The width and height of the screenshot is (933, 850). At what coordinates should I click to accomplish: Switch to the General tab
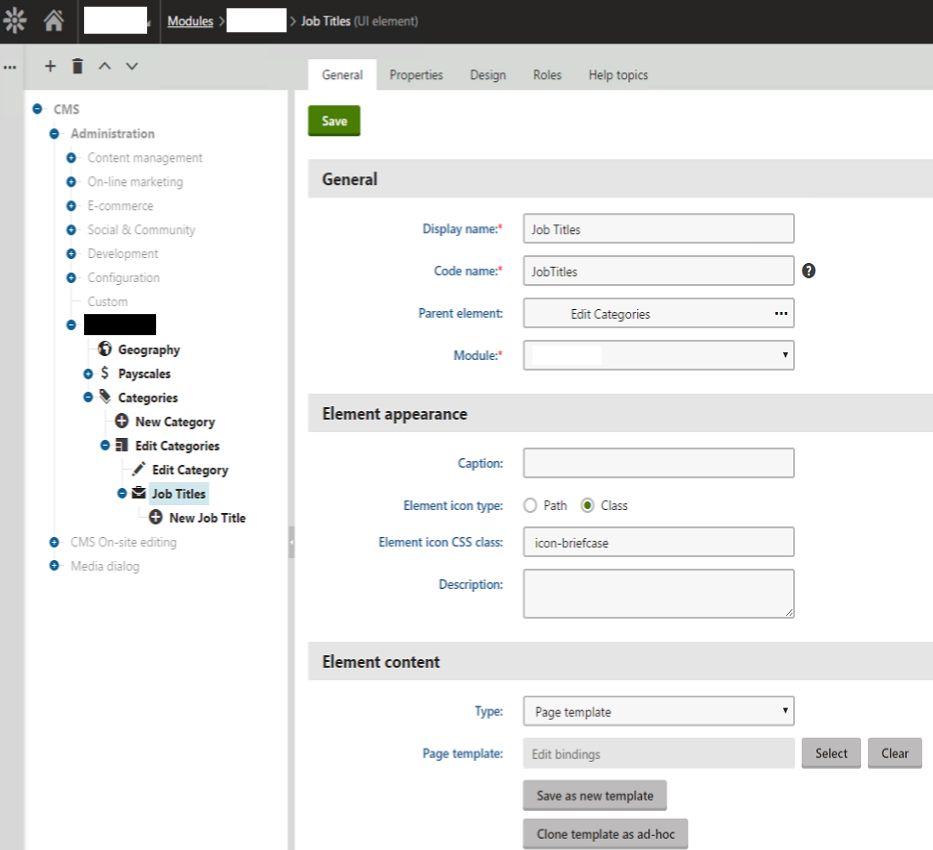[x=342, y=75]
